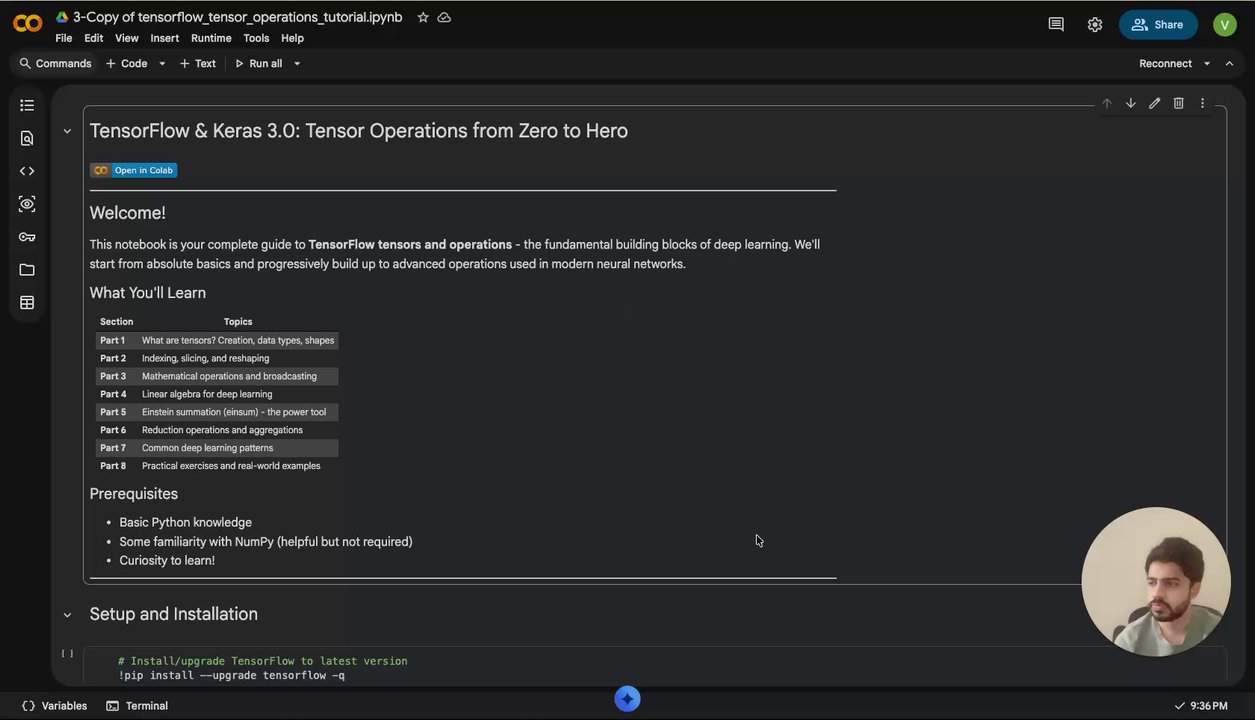Add a new Text cell
The height and width of the screenshot is (720, 1255).
click(x=197, y=63)
